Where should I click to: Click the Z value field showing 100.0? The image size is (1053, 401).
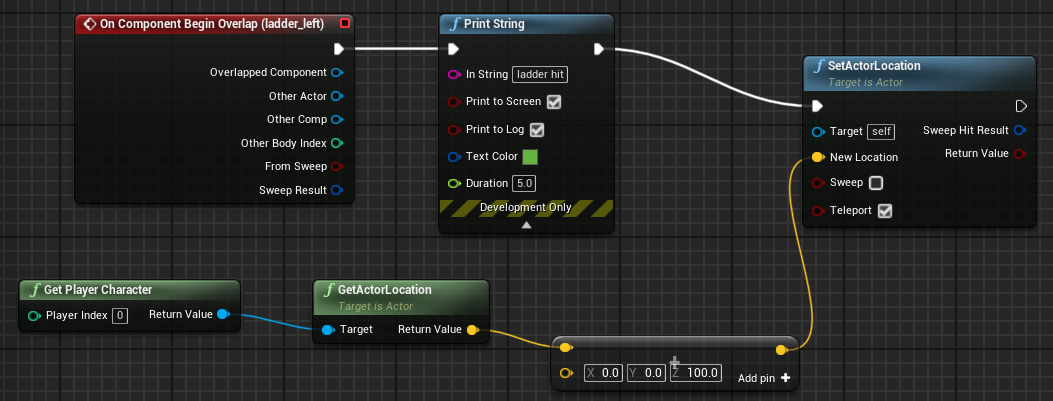[696, 373]
